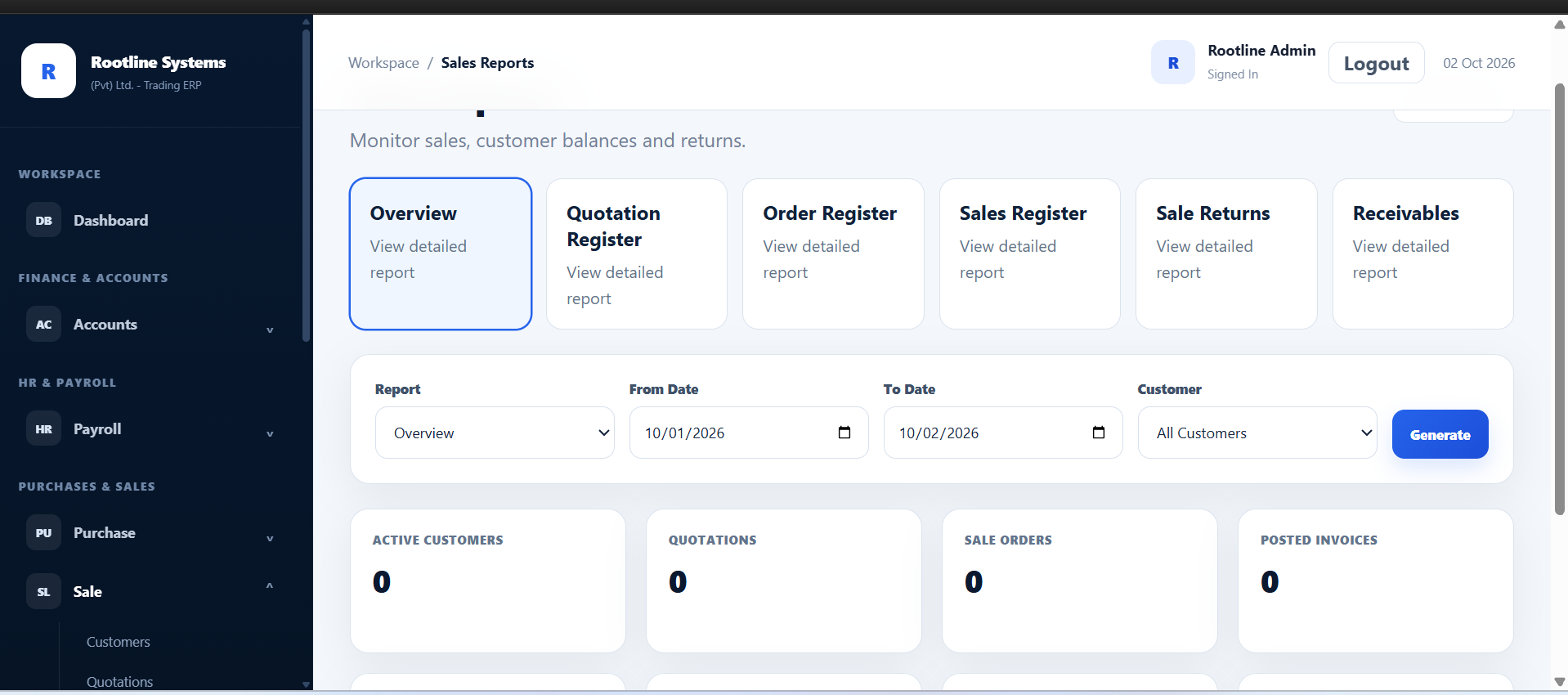Click the 02 Oct 2026 date text
Image resolution: width=1568 pixels, height=695 pixels.
[1479, 63]
